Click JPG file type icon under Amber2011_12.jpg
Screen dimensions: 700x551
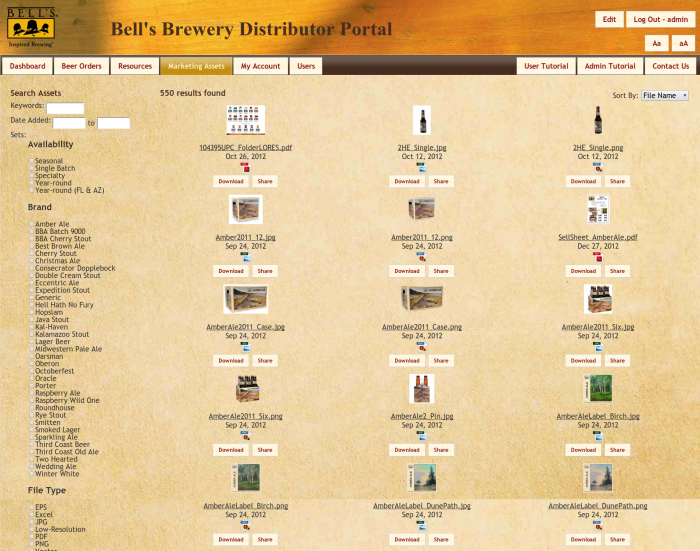pyautogui.click(x=246, y=258)
